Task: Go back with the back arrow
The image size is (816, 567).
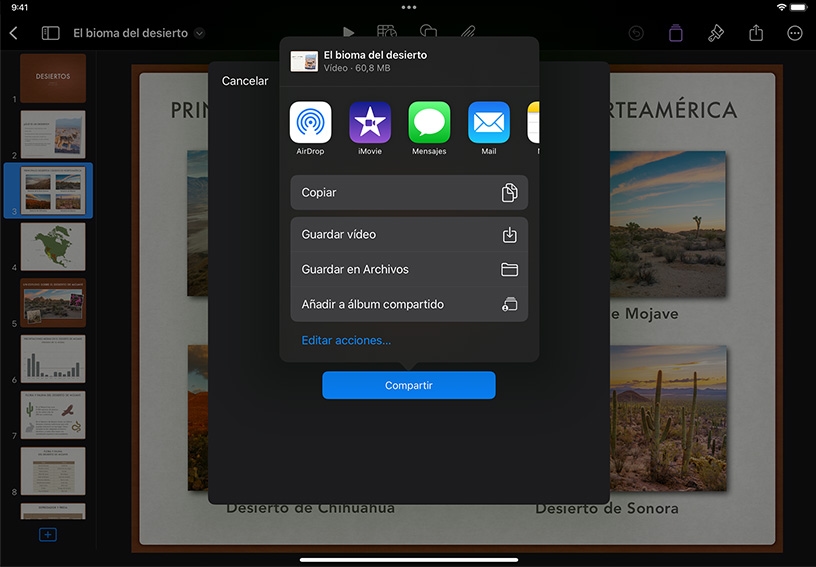Action: [14, 33]
